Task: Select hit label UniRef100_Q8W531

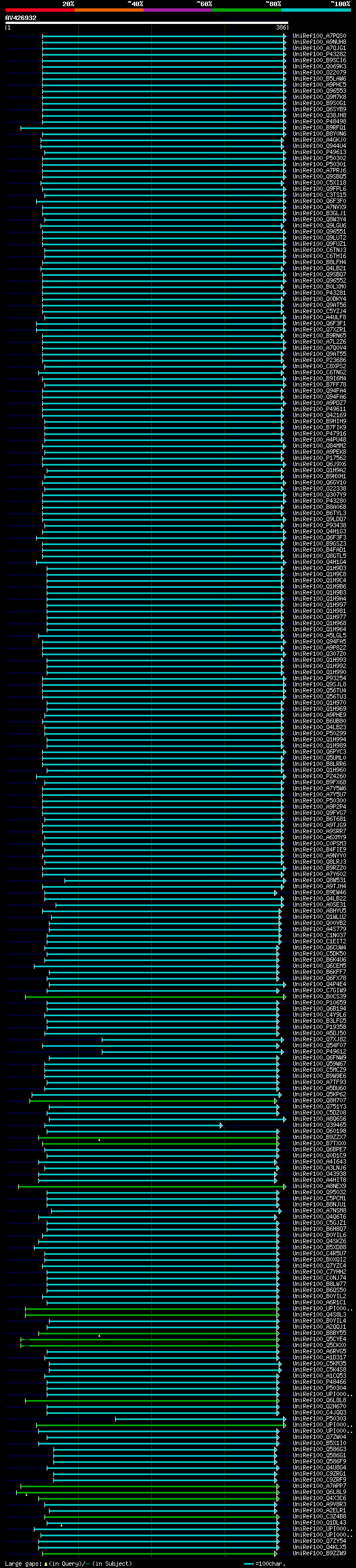Action: coord(319,880)
